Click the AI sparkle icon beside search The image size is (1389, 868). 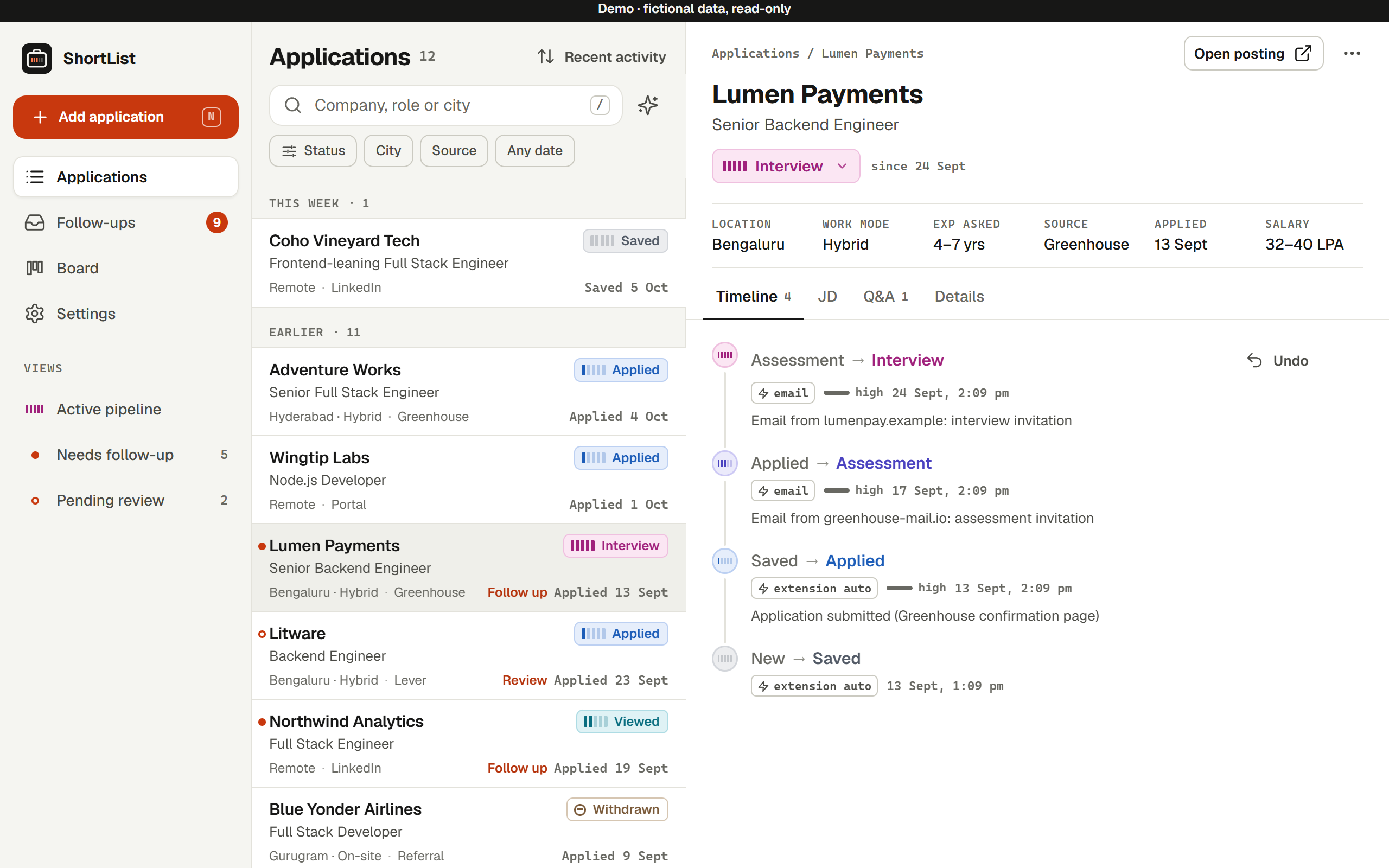coord(648,105)
